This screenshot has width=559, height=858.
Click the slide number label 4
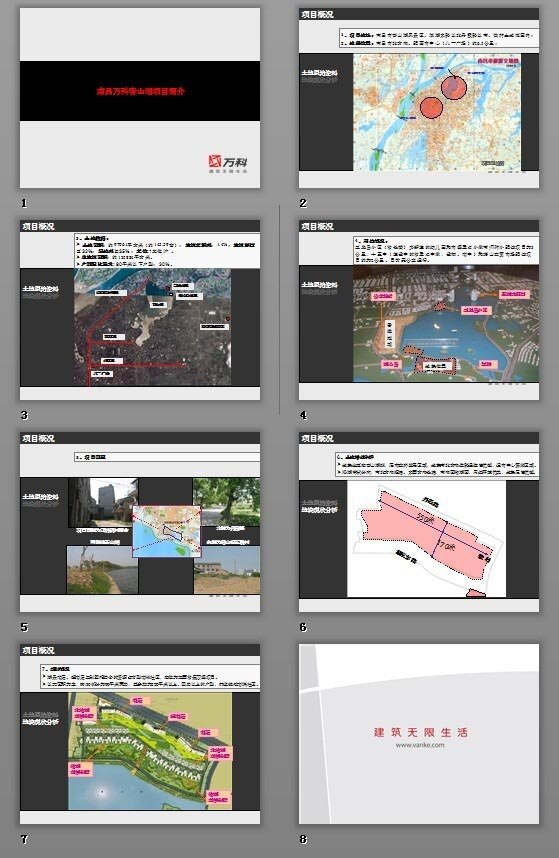(303, 415)
